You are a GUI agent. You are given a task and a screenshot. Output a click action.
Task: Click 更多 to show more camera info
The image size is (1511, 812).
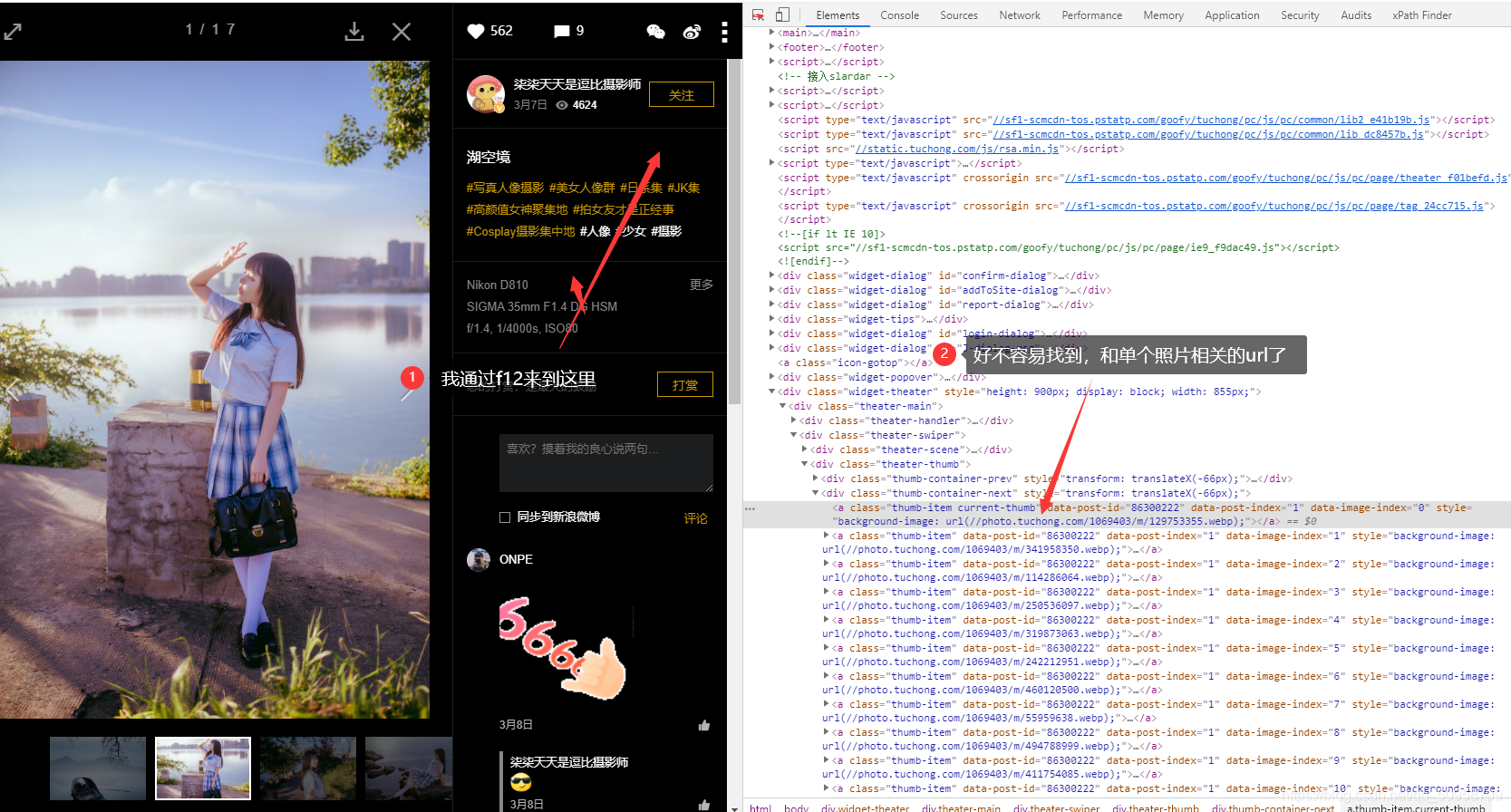point(702,285)
